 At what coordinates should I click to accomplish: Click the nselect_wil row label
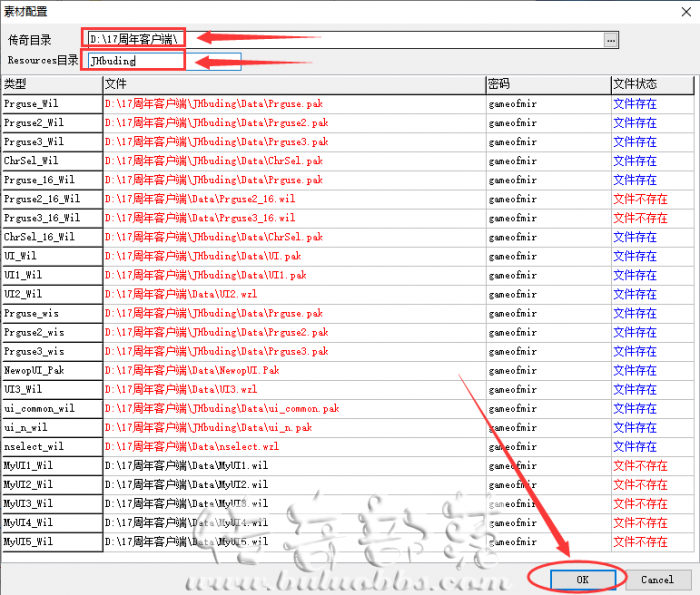tap(50, 447)
